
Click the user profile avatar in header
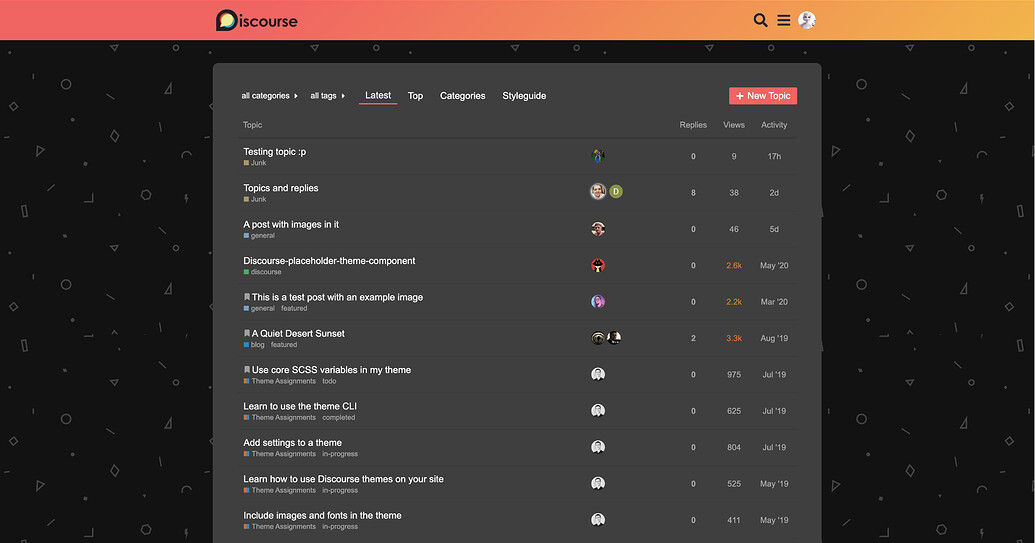tap(807, 20)
